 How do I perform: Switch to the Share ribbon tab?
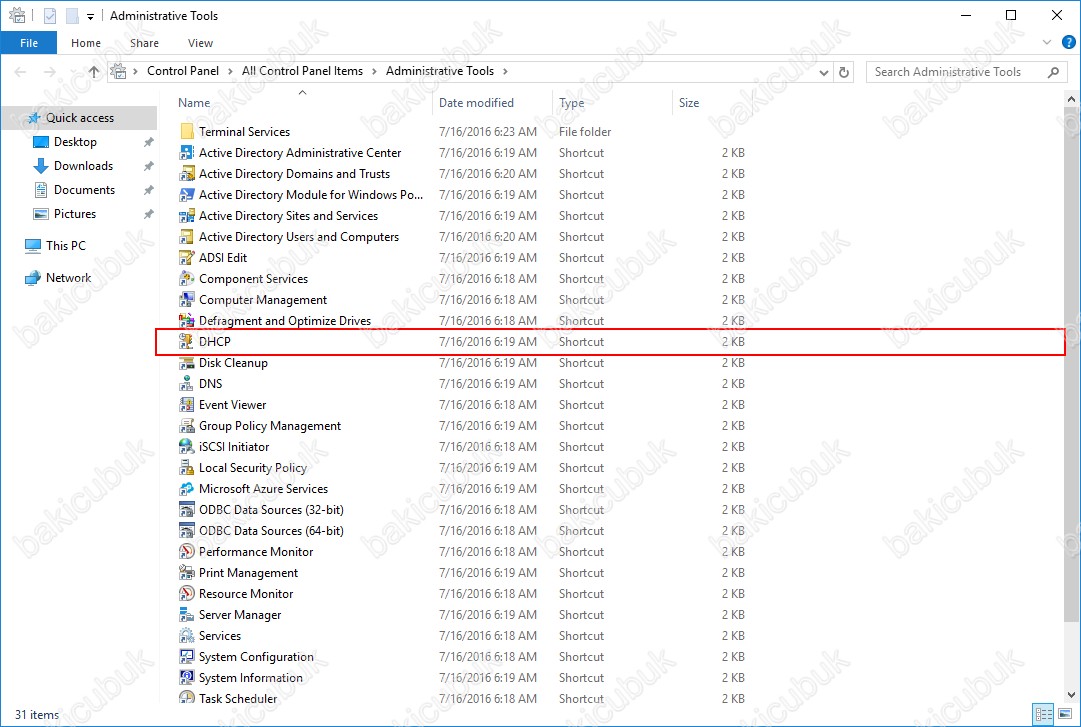click(144, 43)
